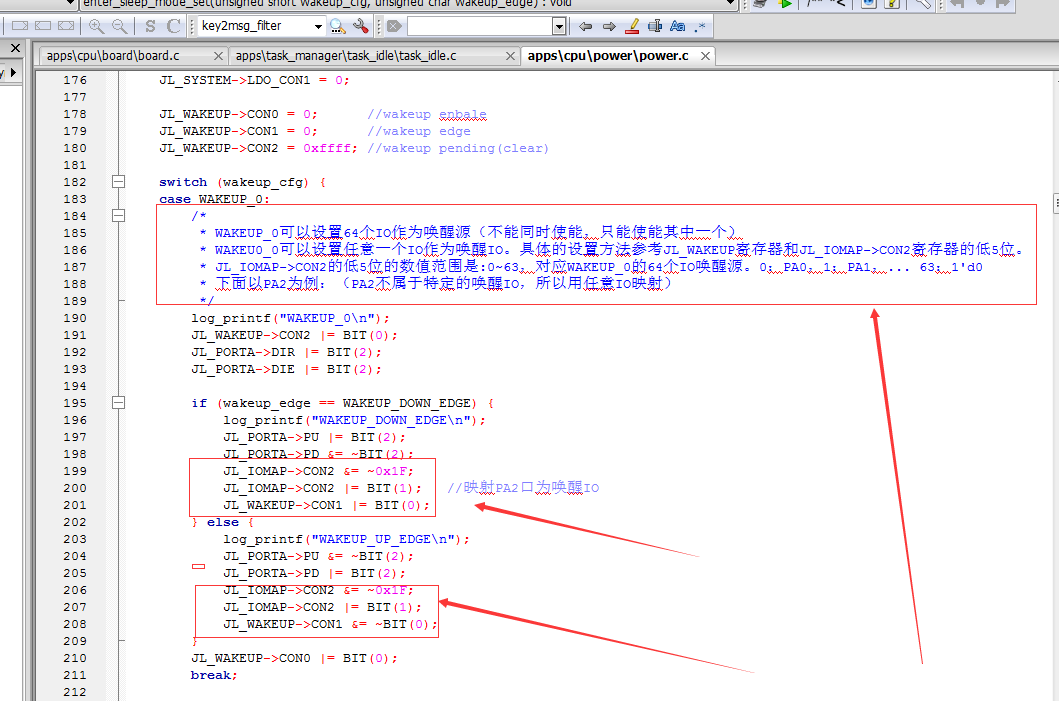Click the Zoom In magnifier icon

click(x=97, y=26)
